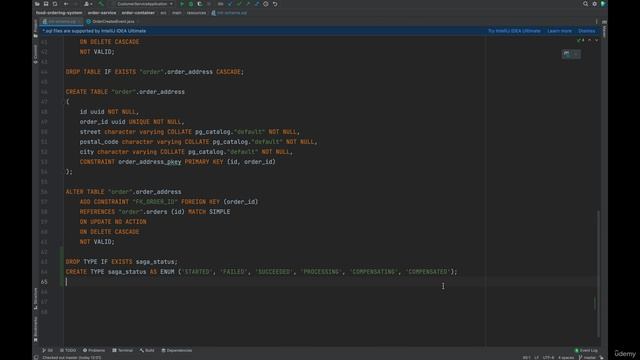Toggle tool window bars icon bottom left
Viewport: 640px width, 360px height.
36,358
